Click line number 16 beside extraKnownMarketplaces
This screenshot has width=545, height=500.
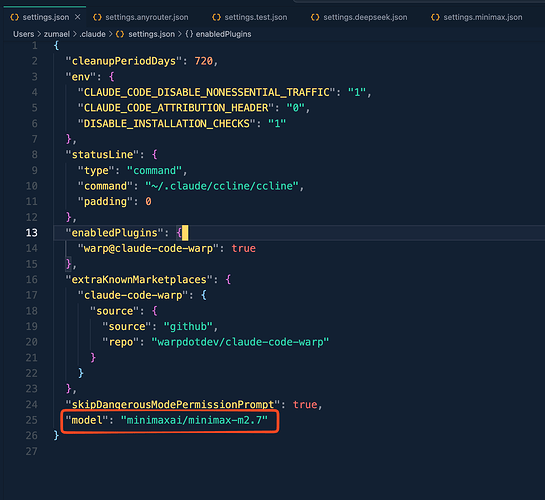tap(31, 280)
